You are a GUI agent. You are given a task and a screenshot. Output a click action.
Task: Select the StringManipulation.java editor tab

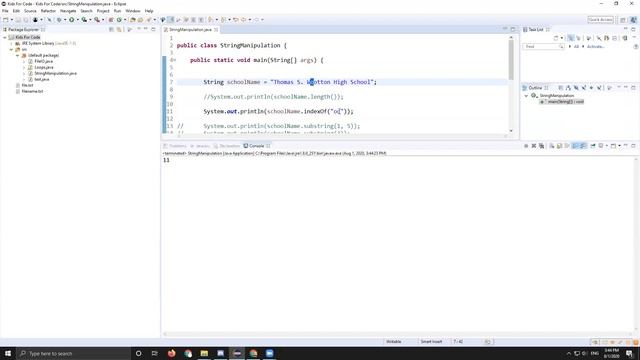pos(191,29)
